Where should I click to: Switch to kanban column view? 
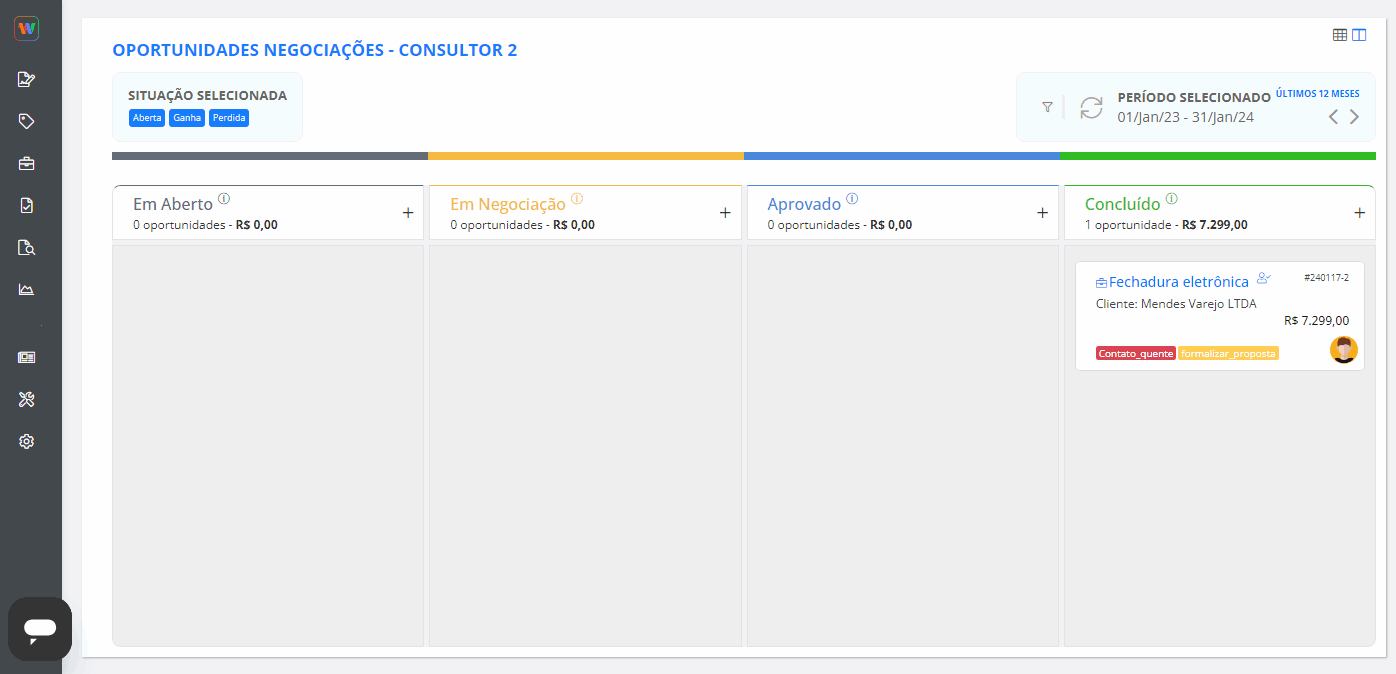tap(1359, 35)
